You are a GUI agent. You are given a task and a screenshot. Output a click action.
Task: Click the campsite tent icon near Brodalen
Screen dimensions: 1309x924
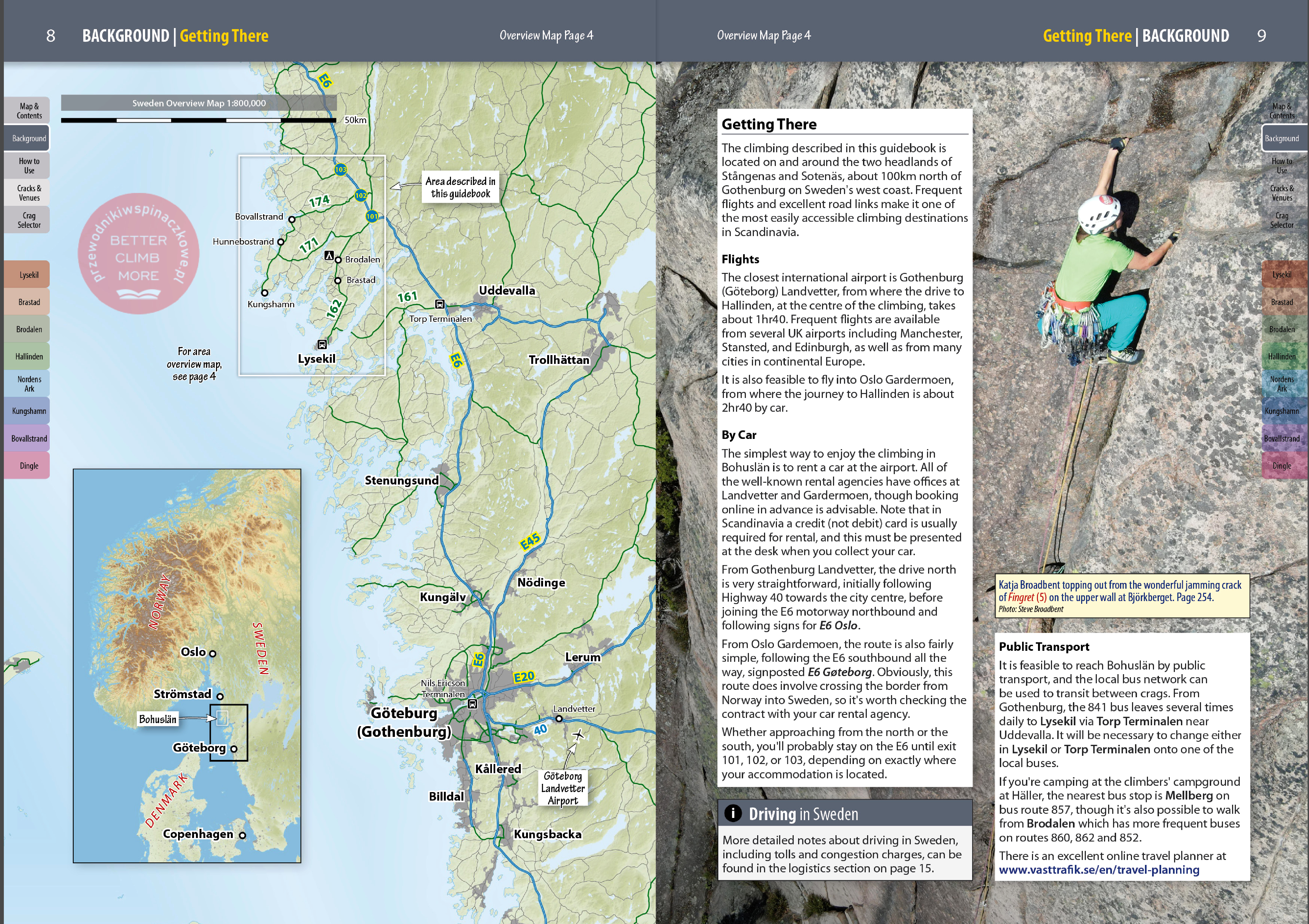point(329,255)
